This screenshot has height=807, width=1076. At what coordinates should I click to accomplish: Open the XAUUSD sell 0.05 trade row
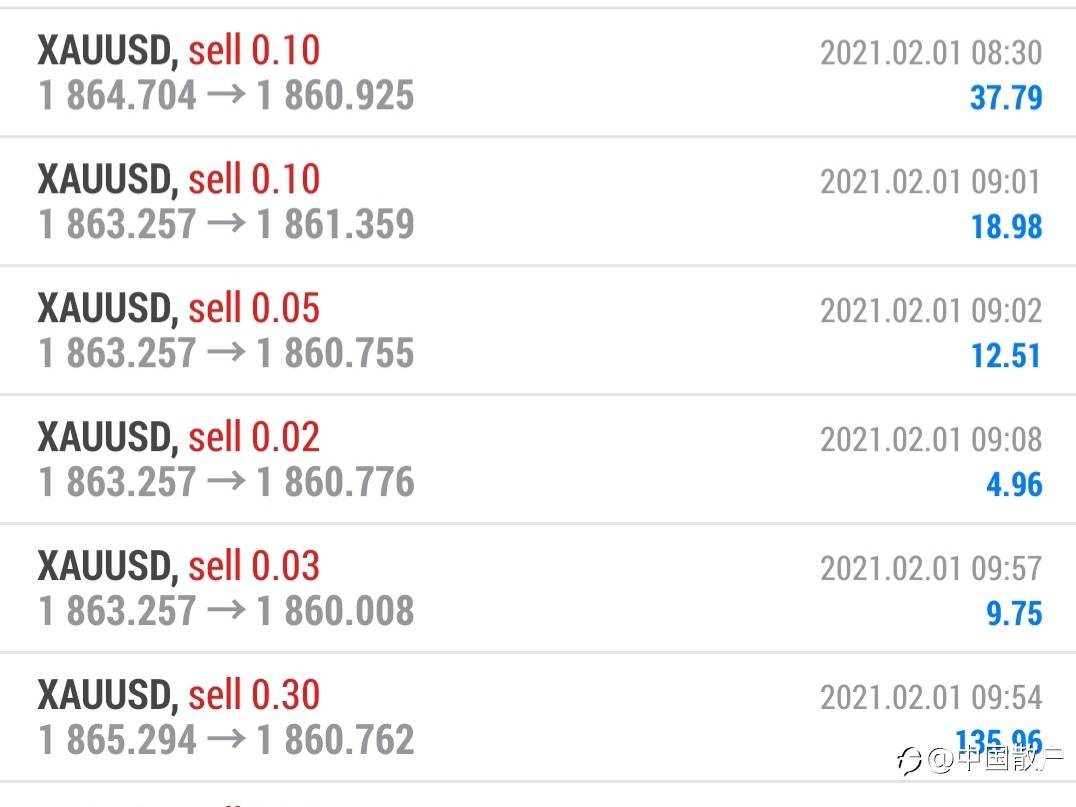[538, 331]
